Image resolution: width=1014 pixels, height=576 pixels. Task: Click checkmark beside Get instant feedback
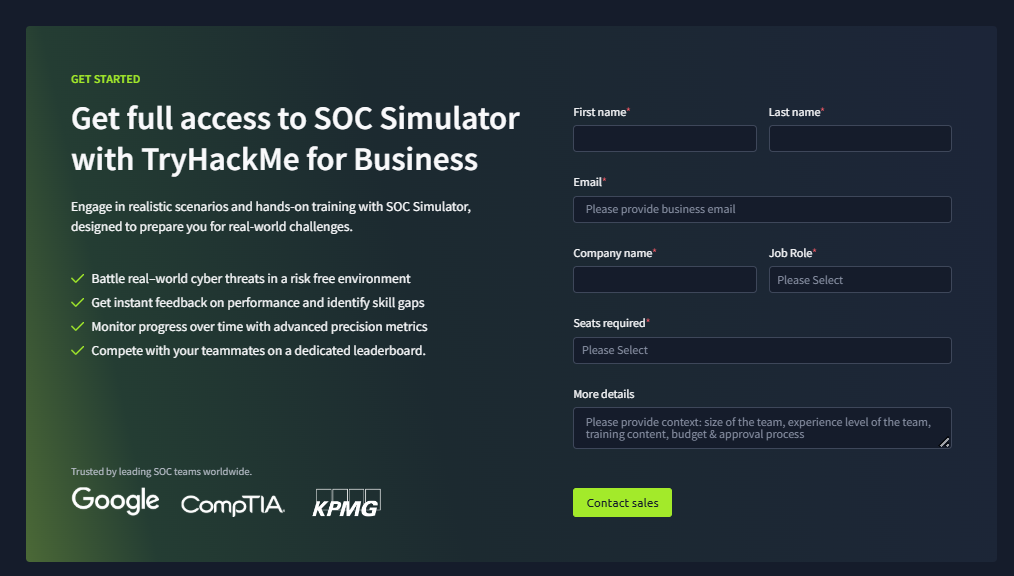click(x=78, y=303)
